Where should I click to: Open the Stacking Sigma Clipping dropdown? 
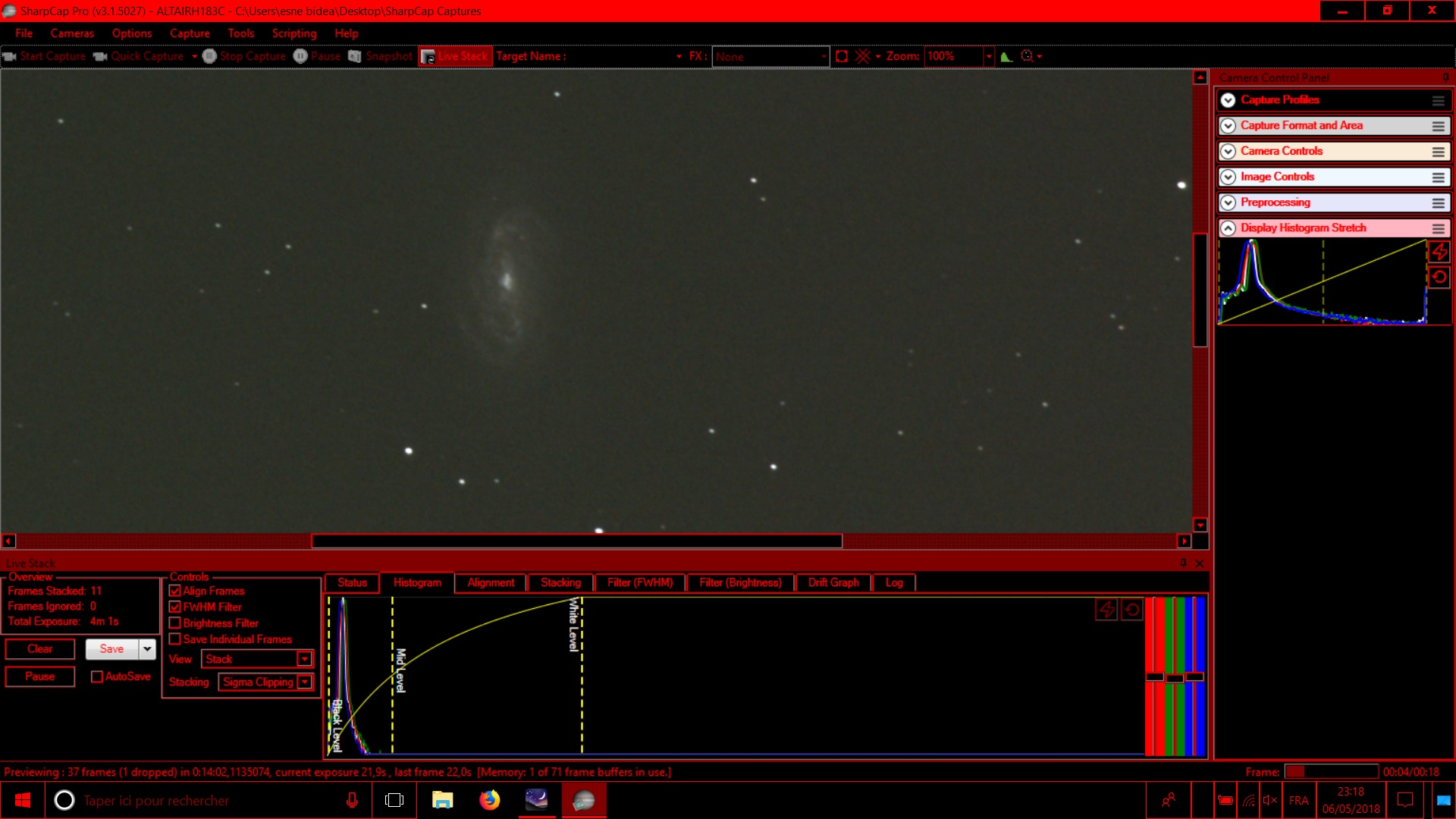[304, 682]
